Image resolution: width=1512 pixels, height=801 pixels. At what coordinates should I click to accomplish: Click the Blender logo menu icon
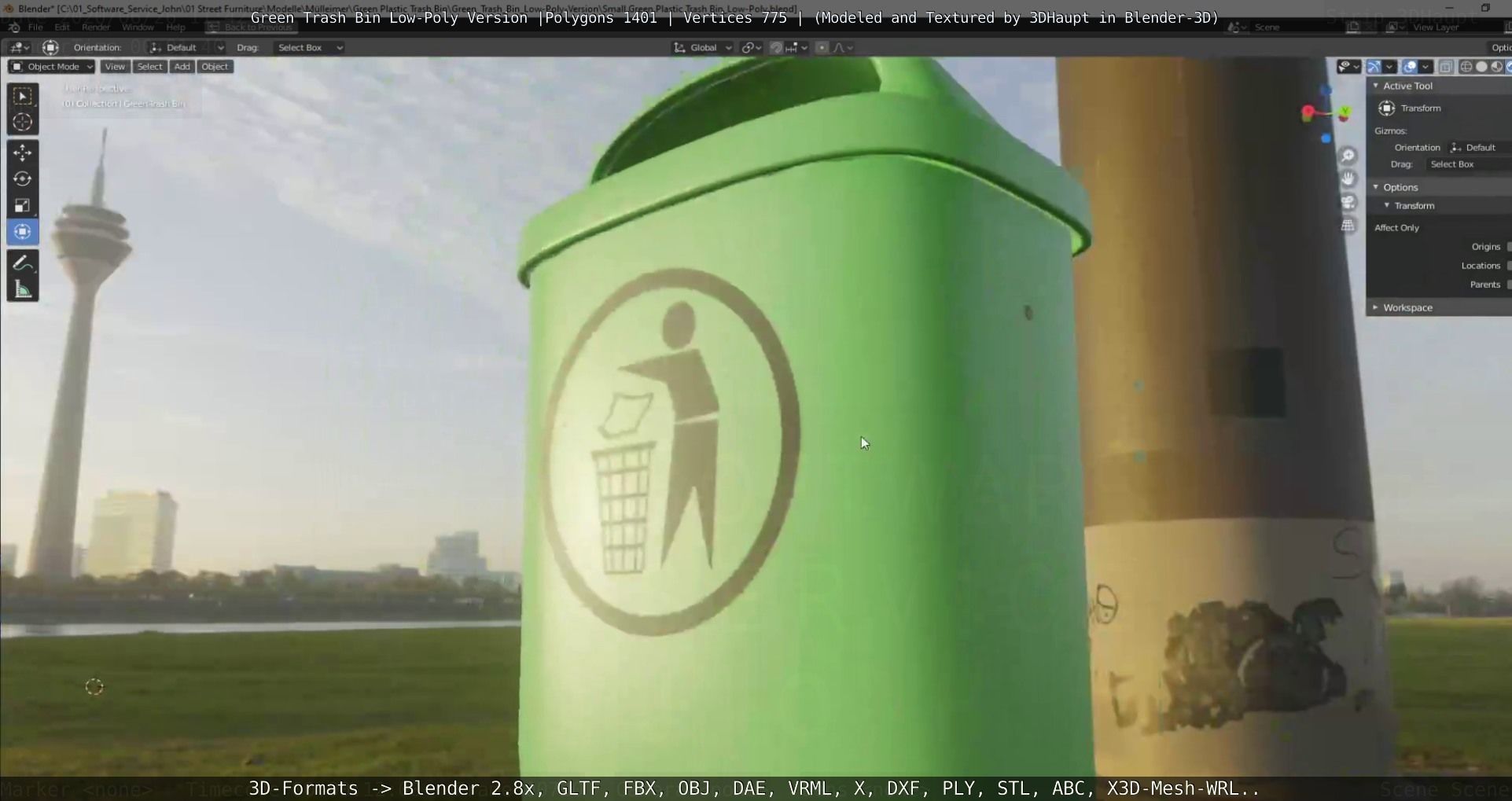[13, 27]
